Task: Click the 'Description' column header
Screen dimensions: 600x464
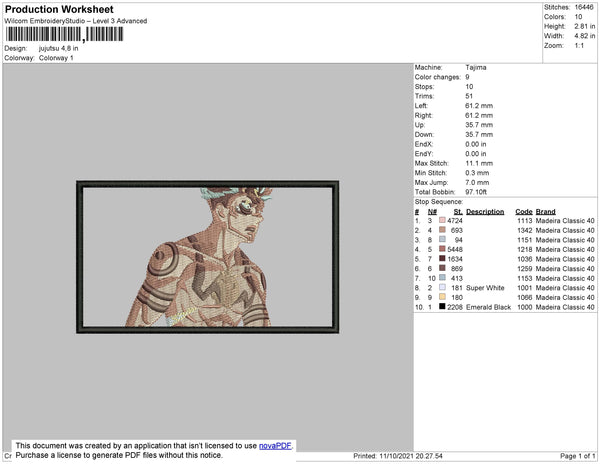Action: coord(485,212)
